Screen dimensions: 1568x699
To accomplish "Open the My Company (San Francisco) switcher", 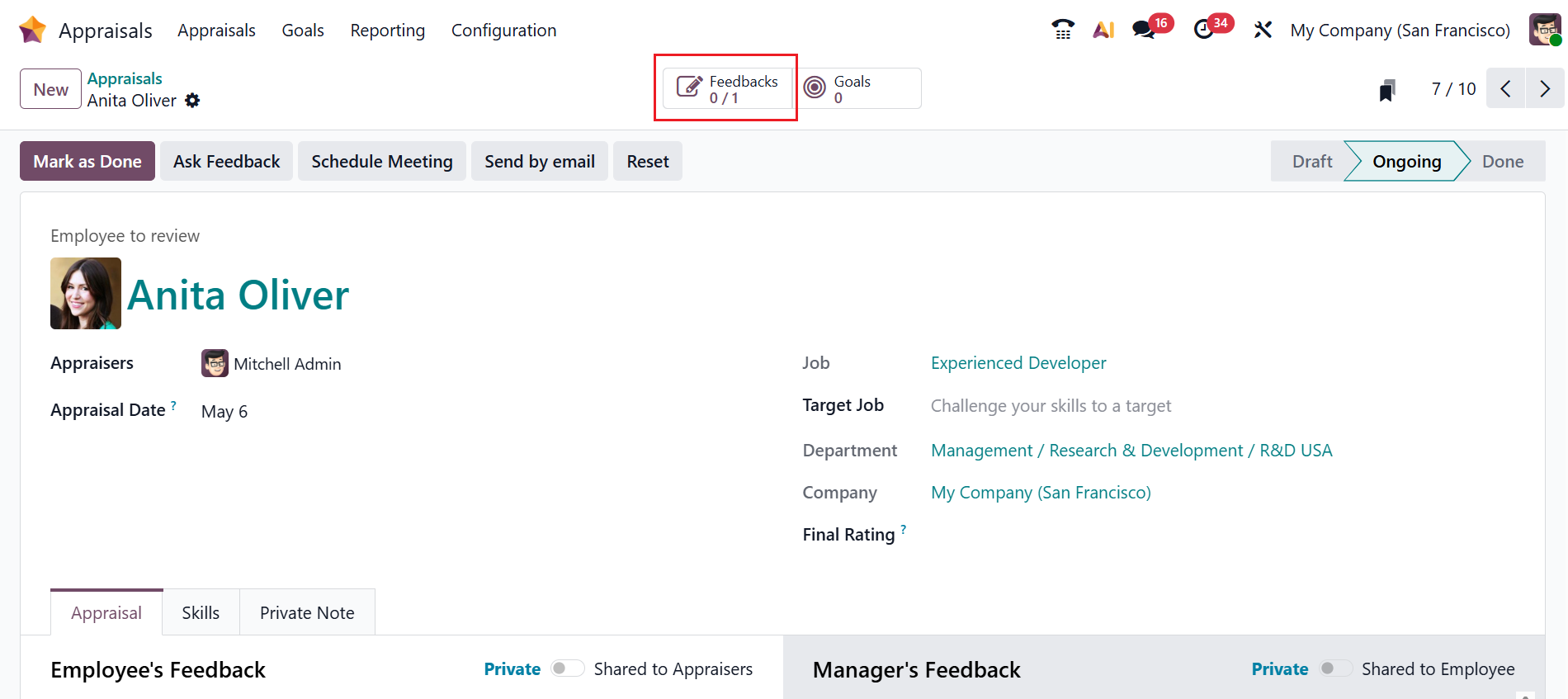I will [x=1400, y=31].
